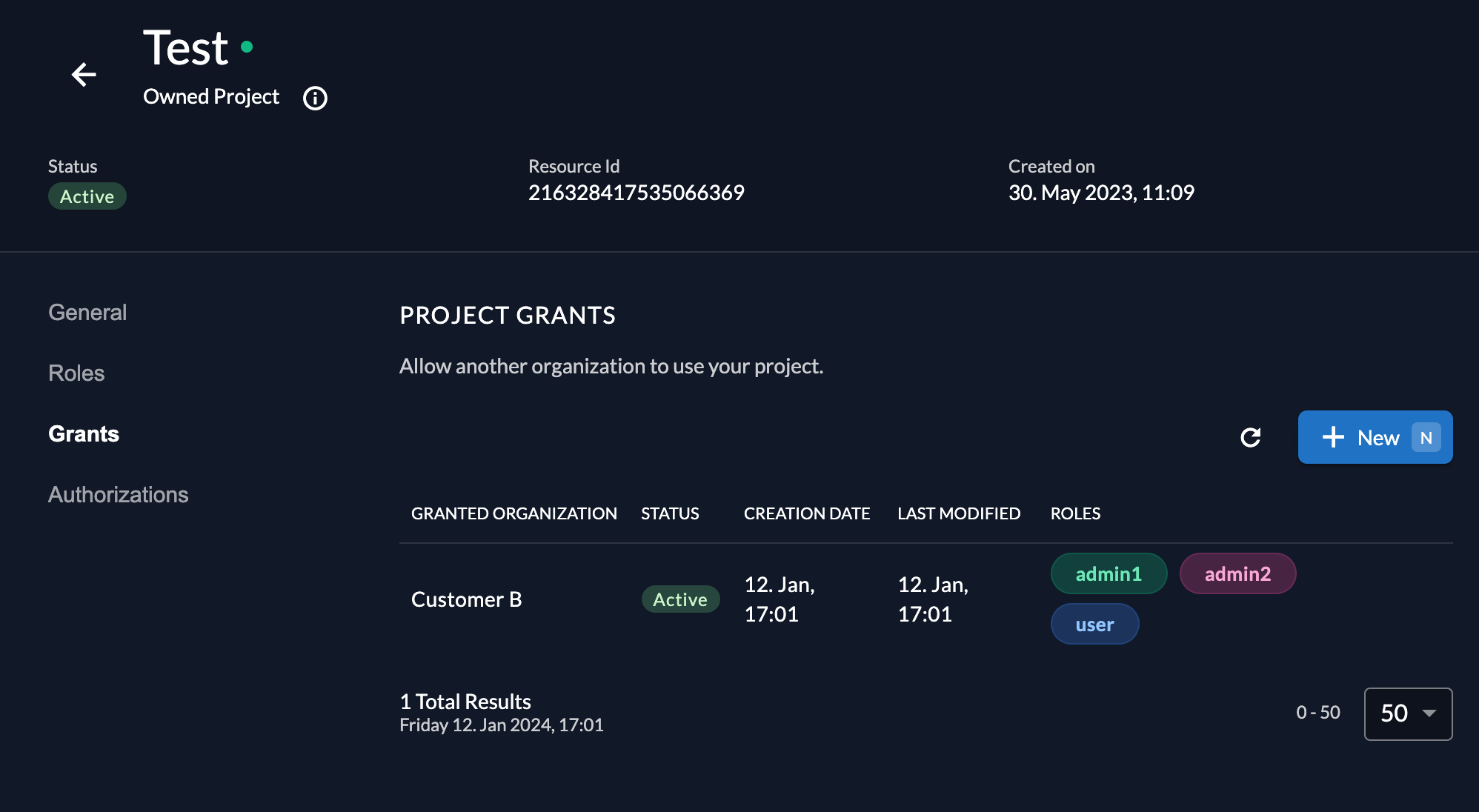The height and width of the screenshot is (812, 1479).
Task: Create a new project grant
Action: [1375, 437]
